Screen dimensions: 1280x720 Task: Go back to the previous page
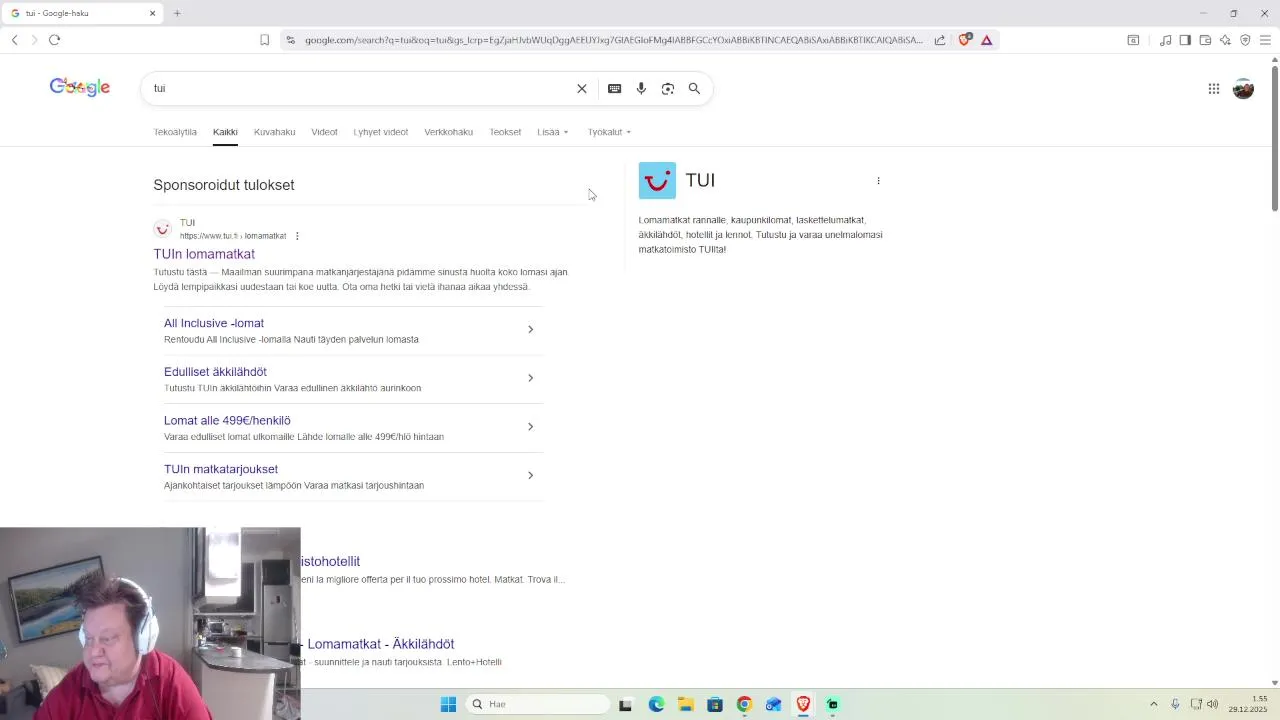(14, 40)
